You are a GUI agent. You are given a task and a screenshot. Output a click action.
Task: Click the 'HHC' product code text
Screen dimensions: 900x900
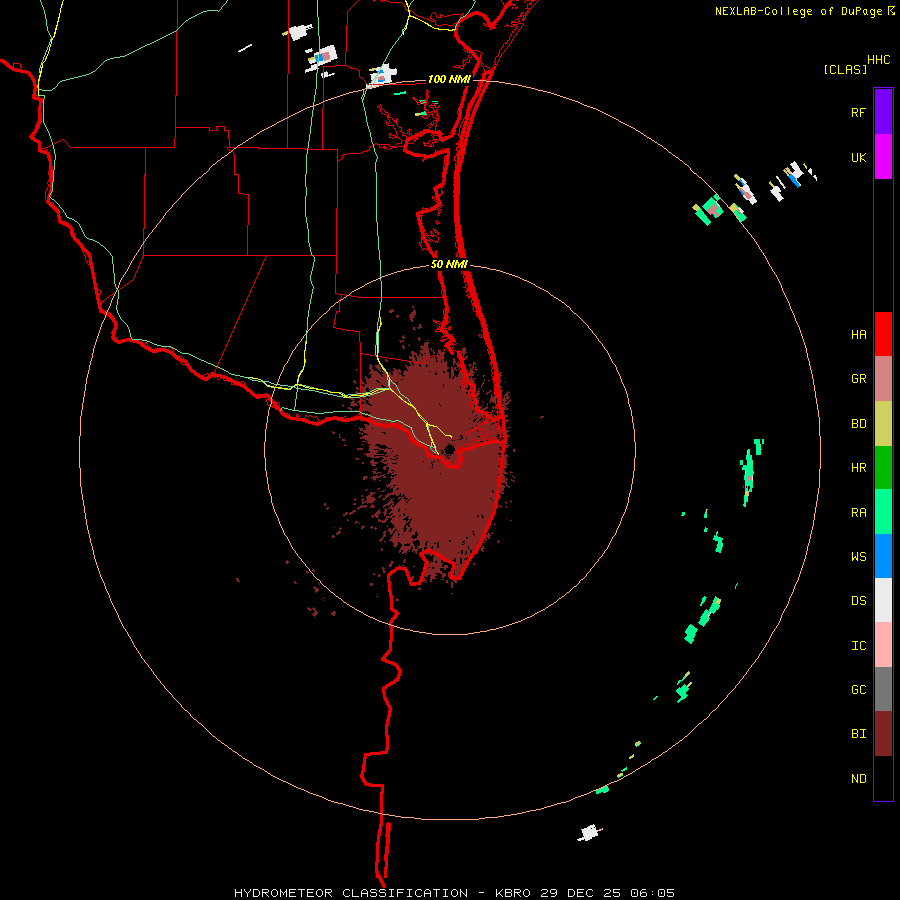(x=878, y=60)
